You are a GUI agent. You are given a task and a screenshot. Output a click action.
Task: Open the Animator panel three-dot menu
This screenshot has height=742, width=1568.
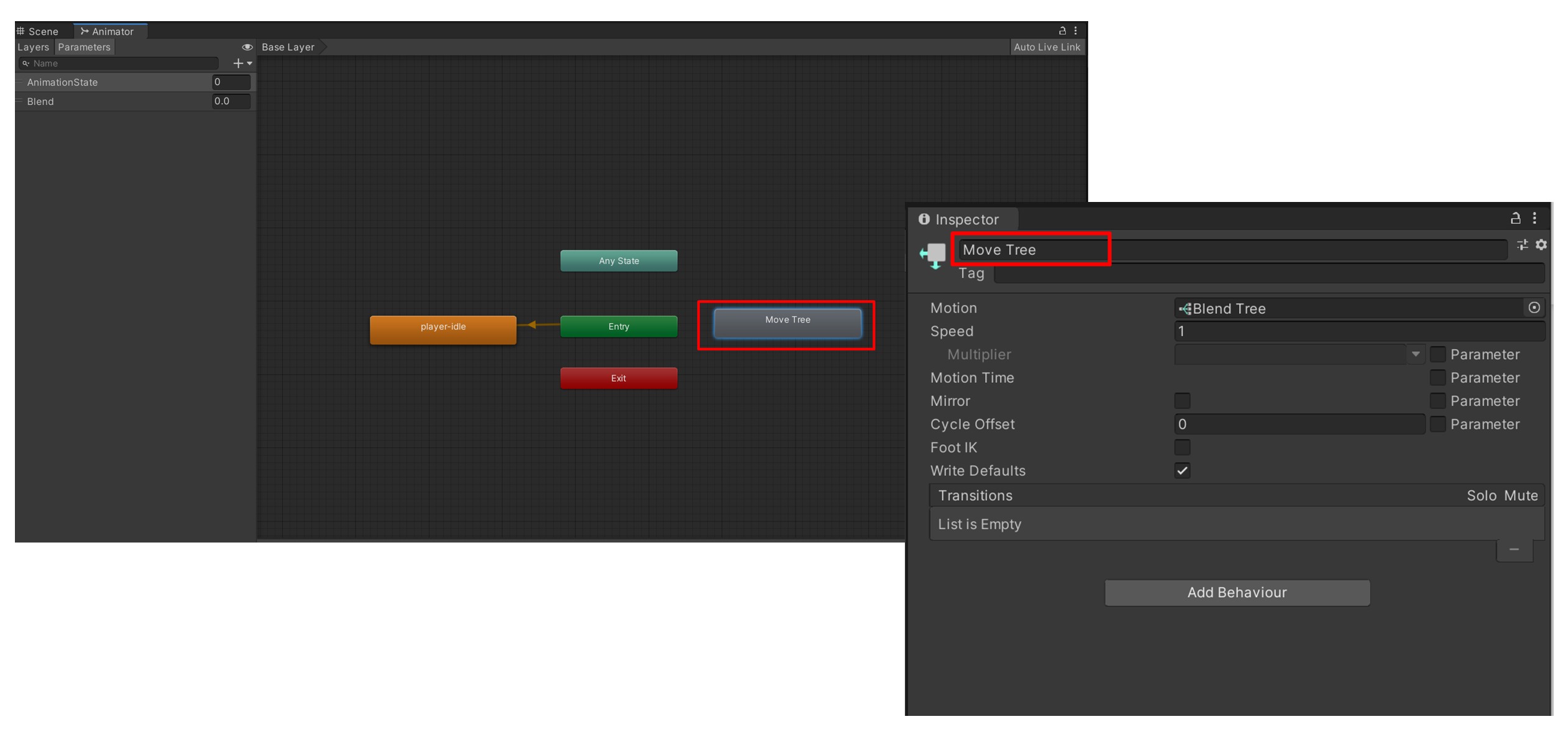point(1076,30)
